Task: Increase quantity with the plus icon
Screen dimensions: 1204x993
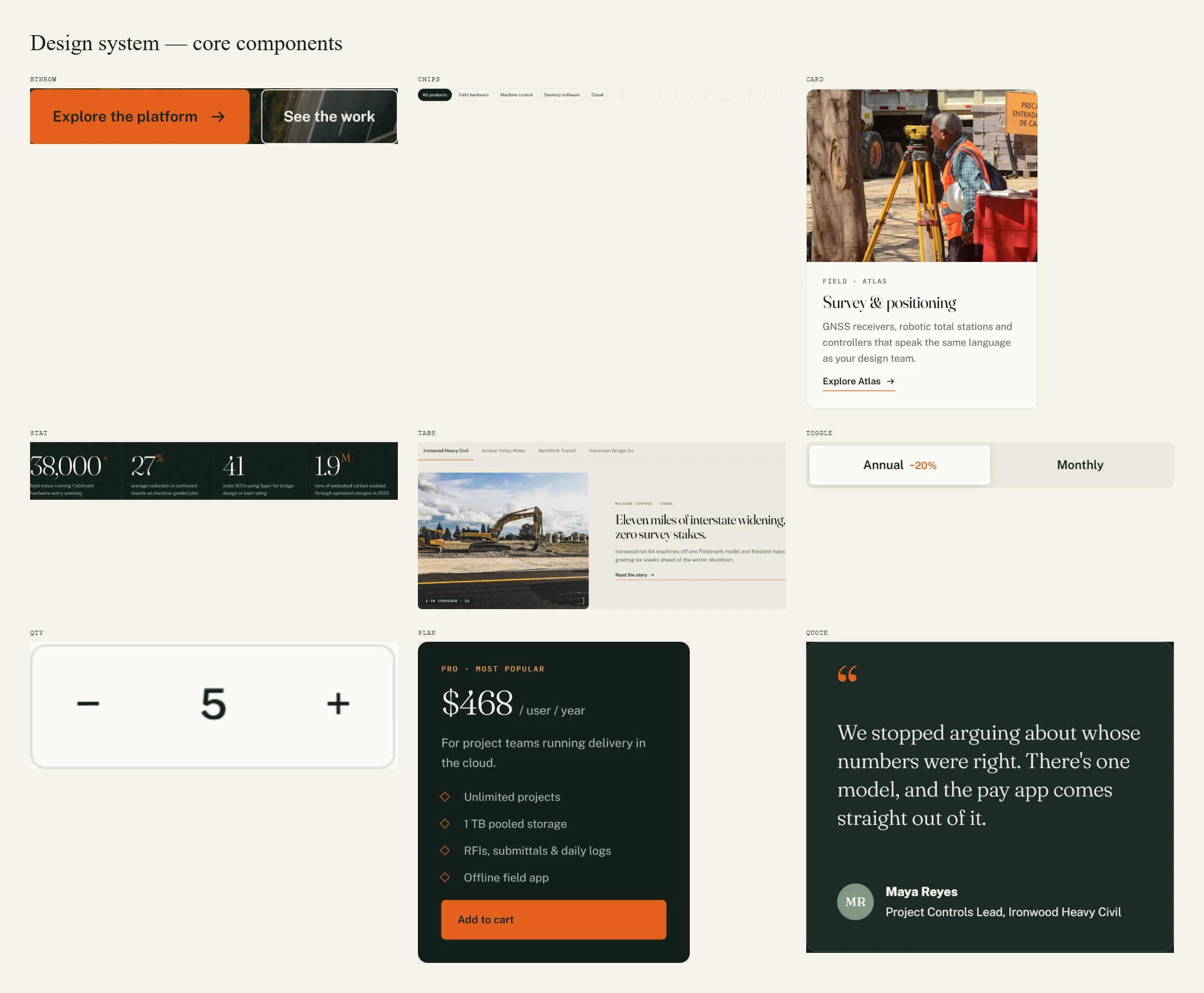Action: [338, 703]
